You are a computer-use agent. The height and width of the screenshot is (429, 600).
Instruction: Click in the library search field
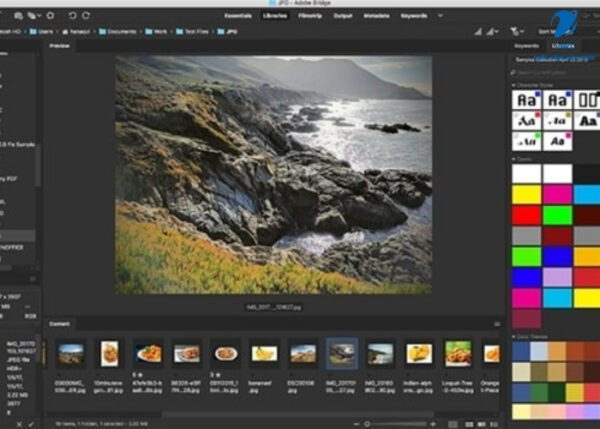[x=555, y=72]
